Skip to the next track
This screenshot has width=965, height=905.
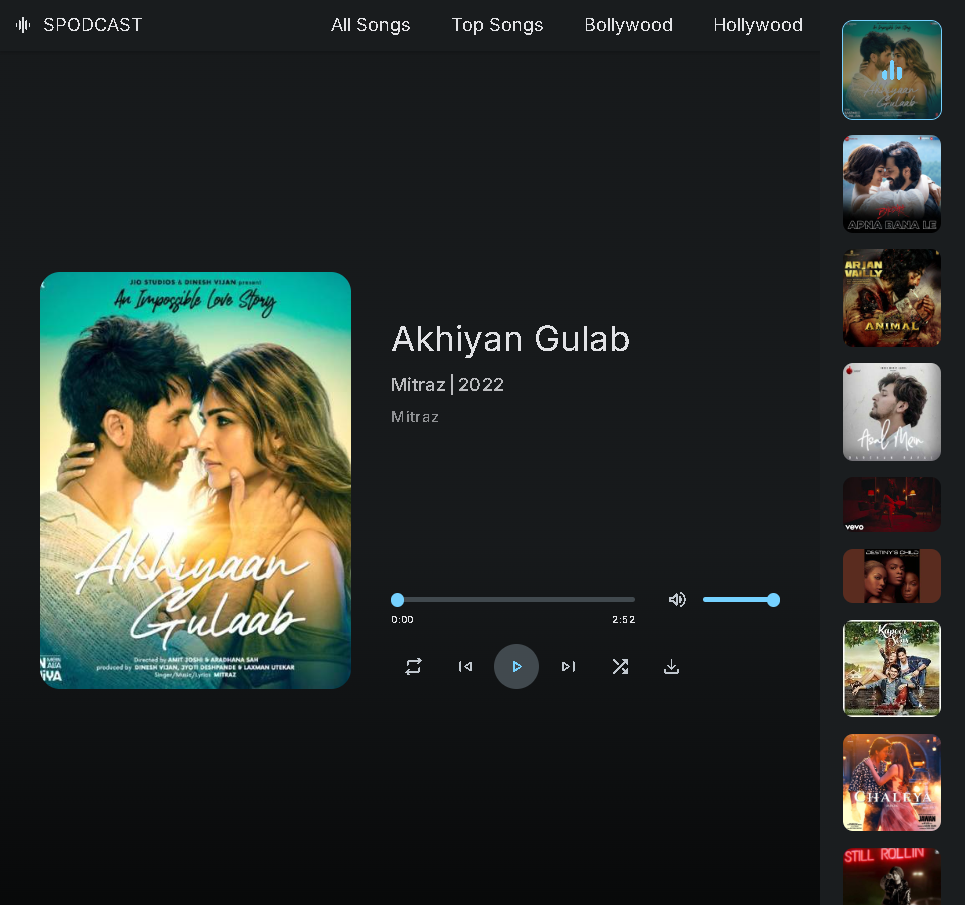[568, 666]
